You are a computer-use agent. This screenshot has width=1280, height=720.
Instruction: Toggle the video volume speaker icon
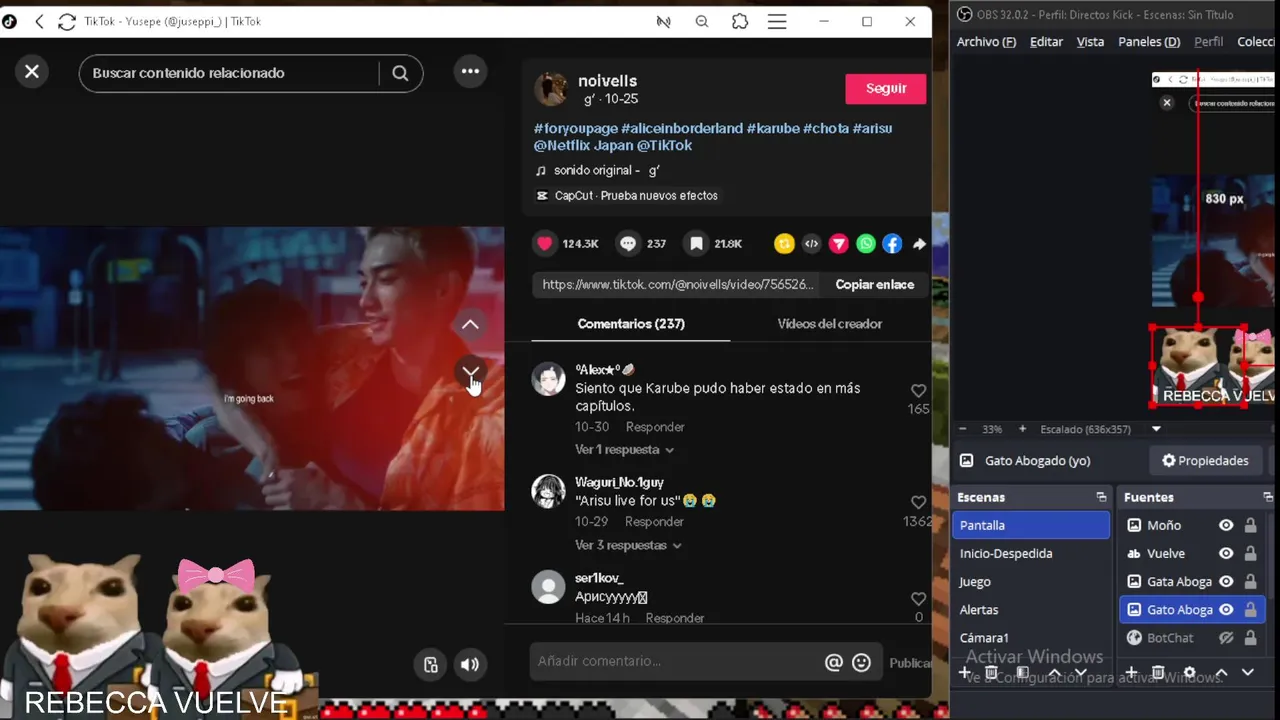[469, 665]
